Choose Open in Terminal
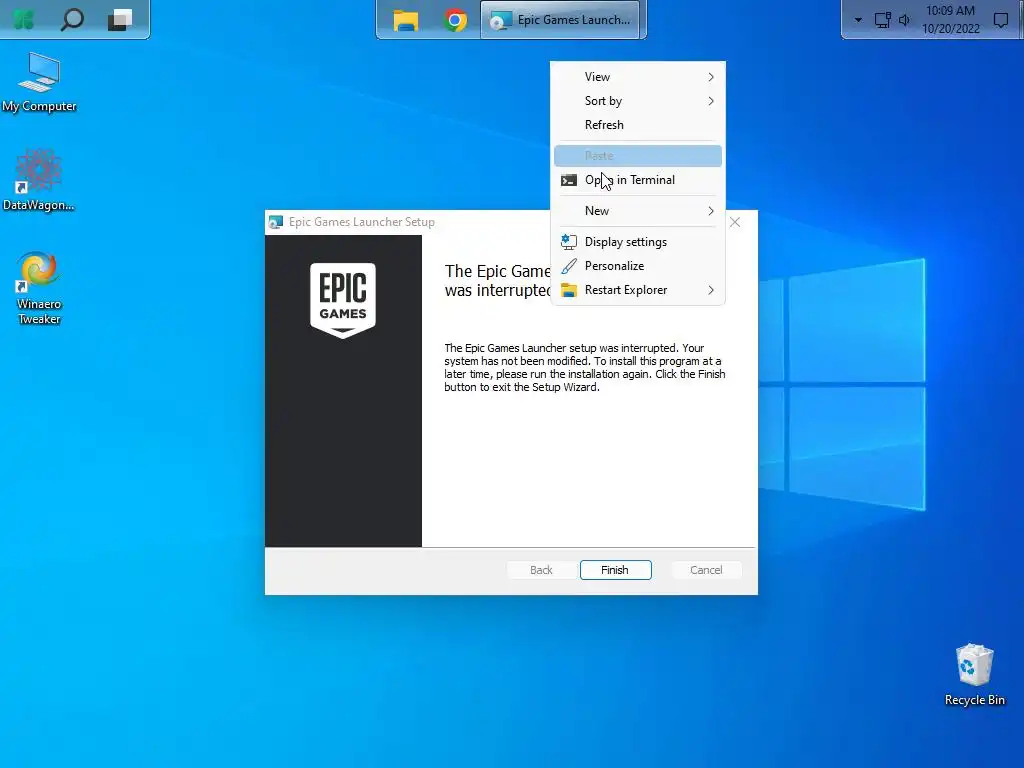The image size is (1024, 768). [638, 180]
